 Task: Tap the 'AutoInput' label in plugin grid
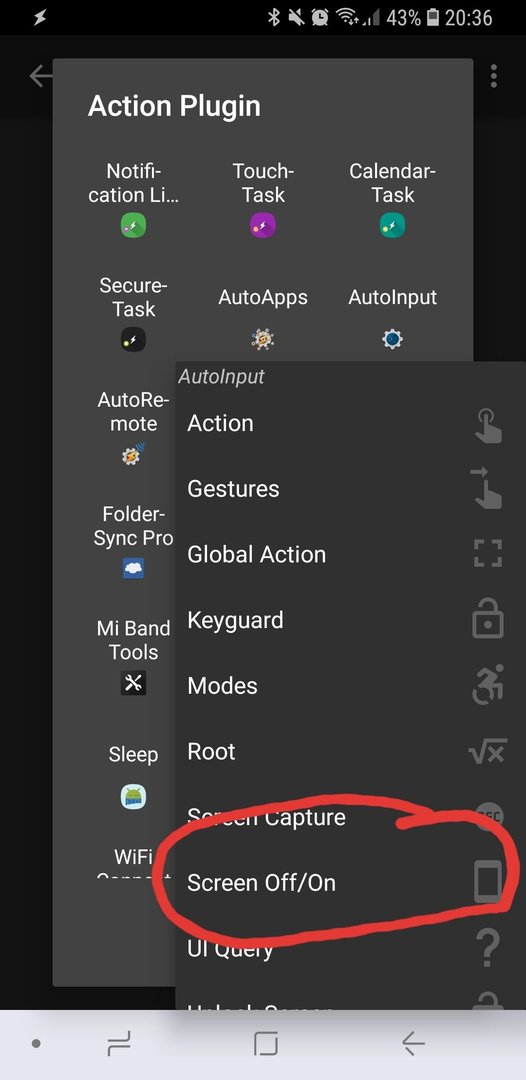pyautogui.click(x=392, y=298)
